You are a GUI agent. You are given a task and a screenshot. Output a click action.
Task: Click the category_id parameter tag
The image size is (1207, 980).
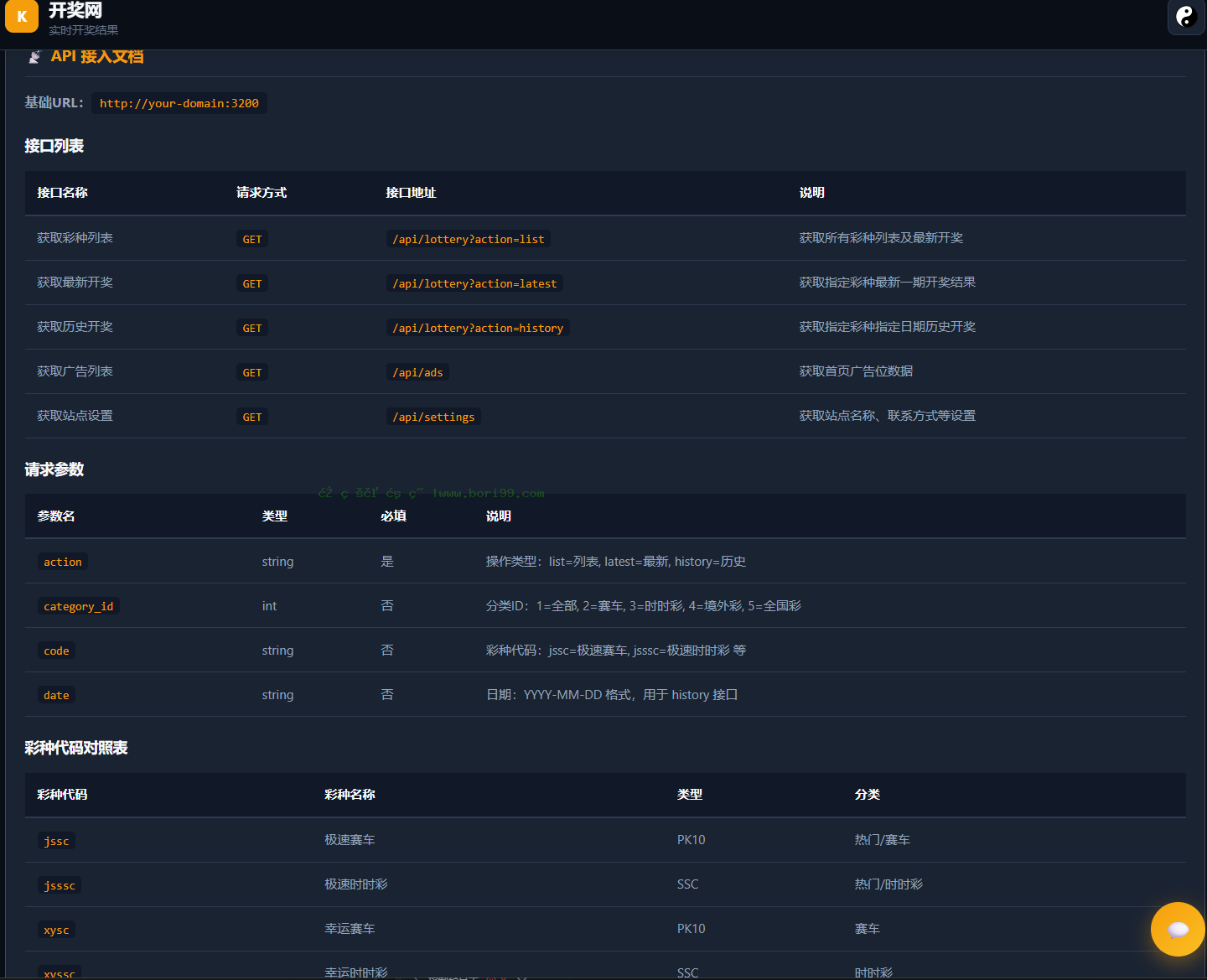79,606
